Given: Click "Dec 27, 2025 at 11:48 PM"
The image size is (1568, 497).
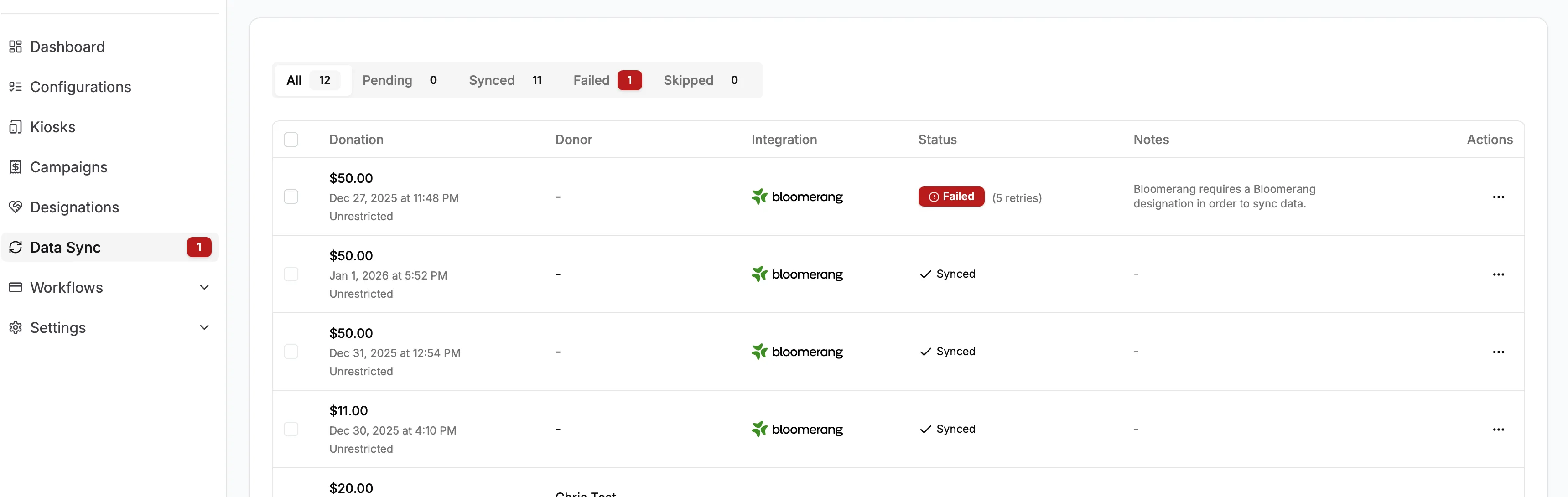Looking at the screenshot, I should (x=394, y=198).
